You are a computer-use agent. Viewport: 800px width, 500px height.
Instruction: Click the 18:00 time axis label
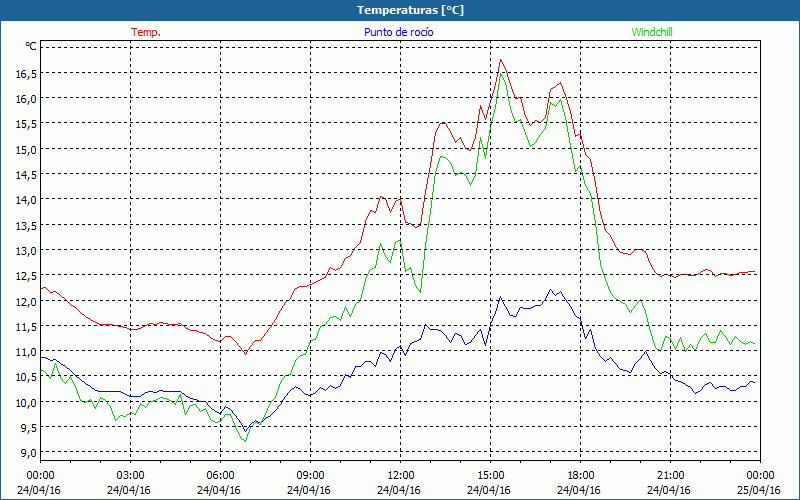581,476
